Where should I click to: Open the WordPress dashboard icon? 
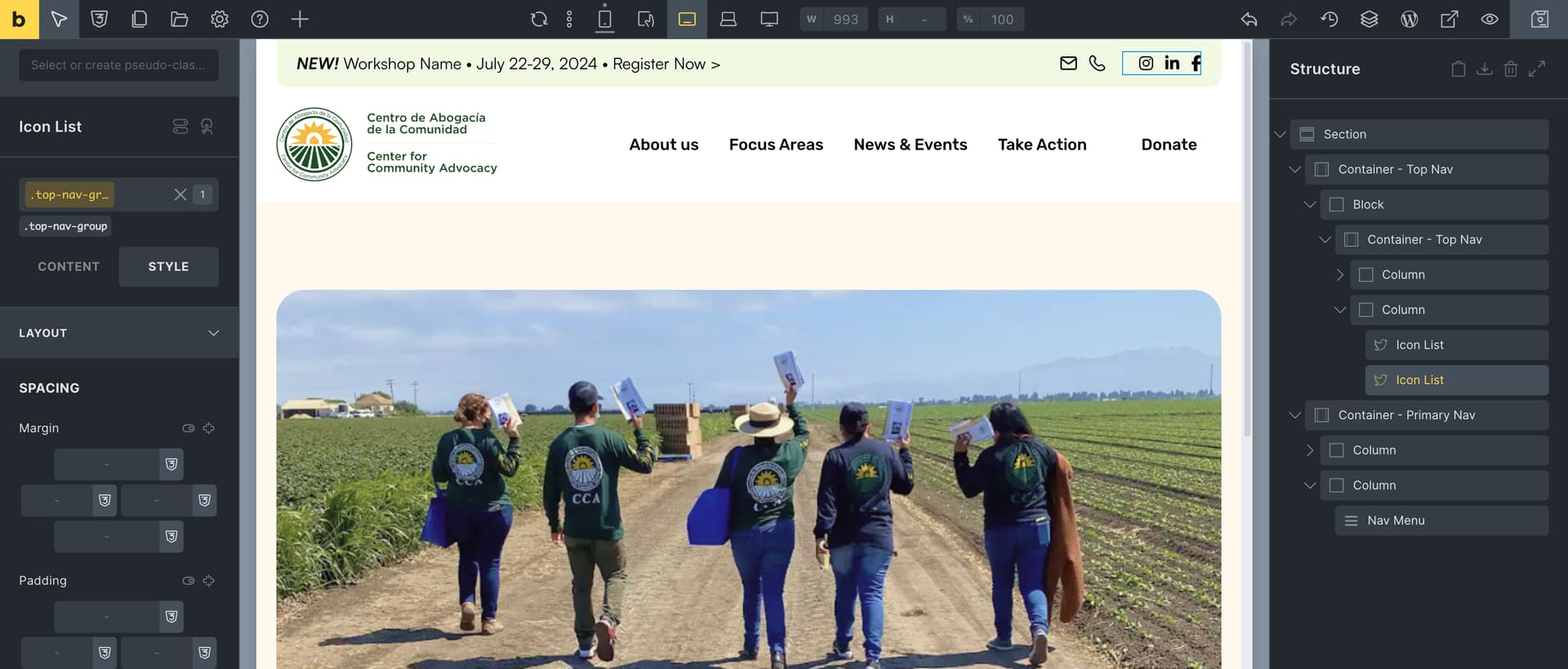[1409, 19]
